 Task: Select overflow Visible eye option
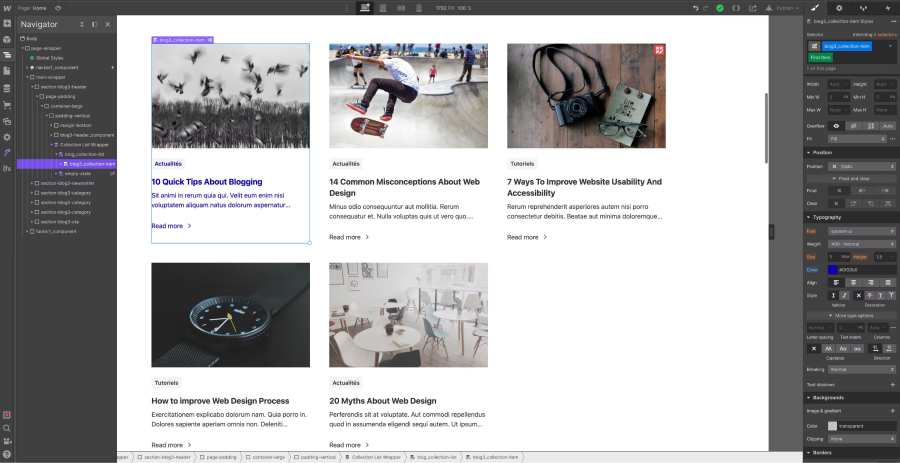(836, 126)
